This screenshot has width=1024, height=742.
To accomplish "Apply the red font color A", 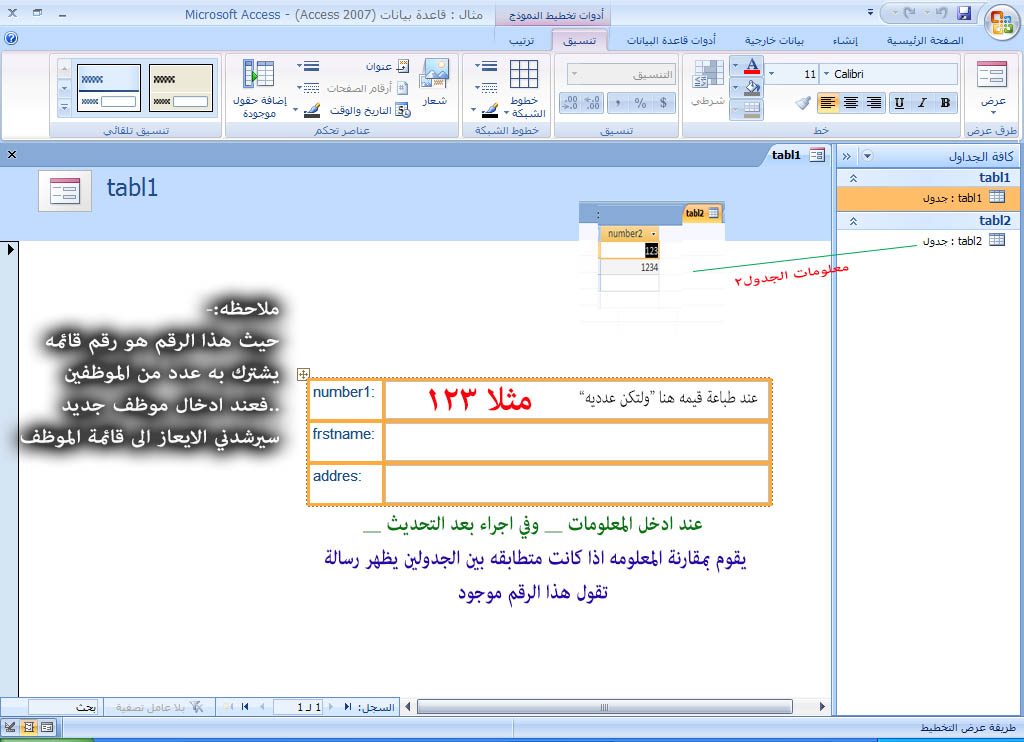I will (752, 65).
